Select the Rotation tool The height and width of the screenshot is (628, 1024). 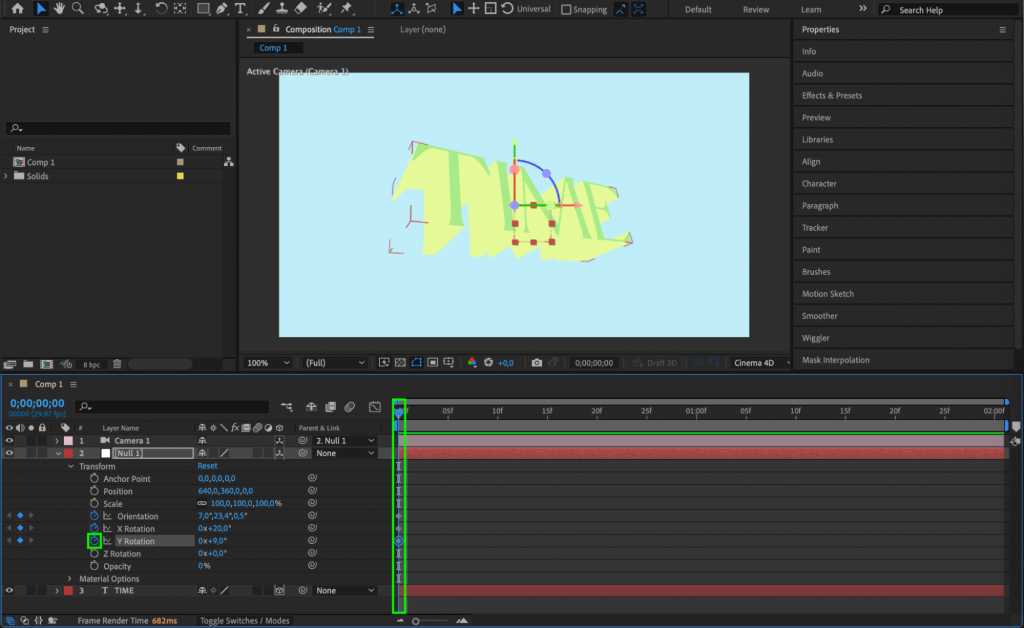(x=161, y=9)
